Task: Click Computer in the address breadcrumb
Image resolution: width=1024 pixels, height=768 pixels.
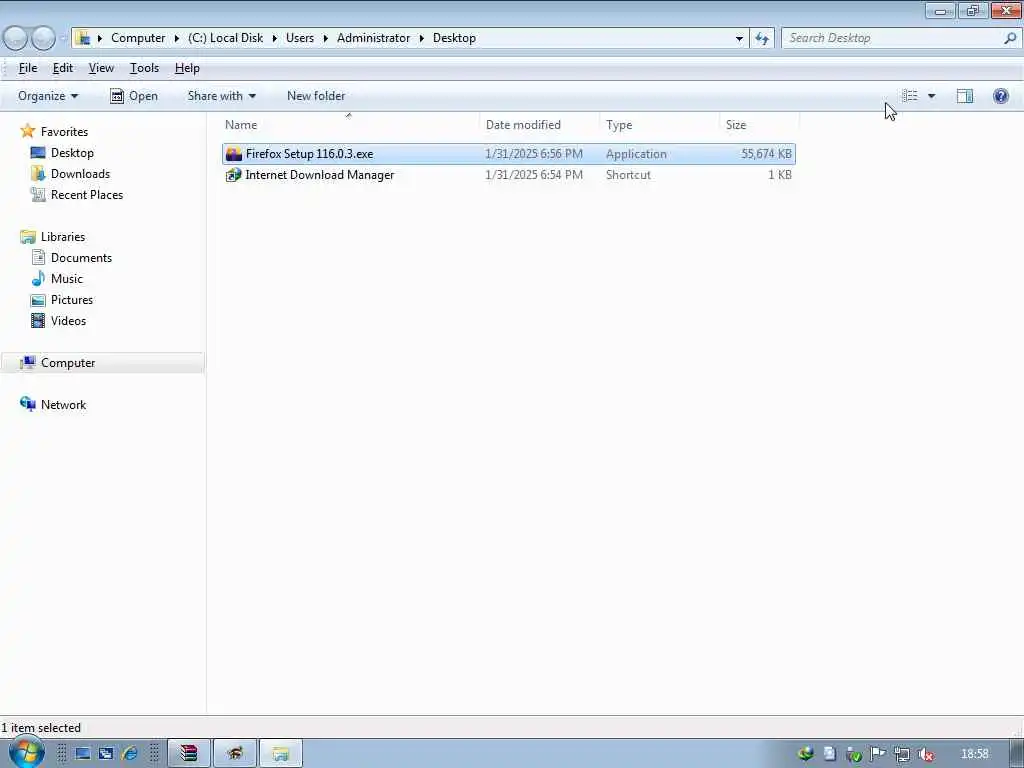Action: point(138,38)
